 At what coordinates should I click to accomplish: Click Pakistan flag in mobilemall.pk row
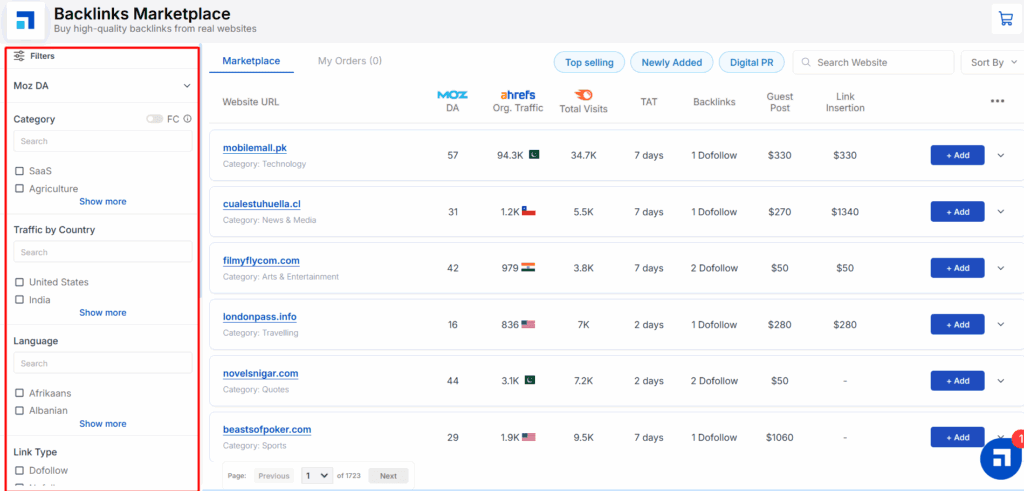pos(533,155)
